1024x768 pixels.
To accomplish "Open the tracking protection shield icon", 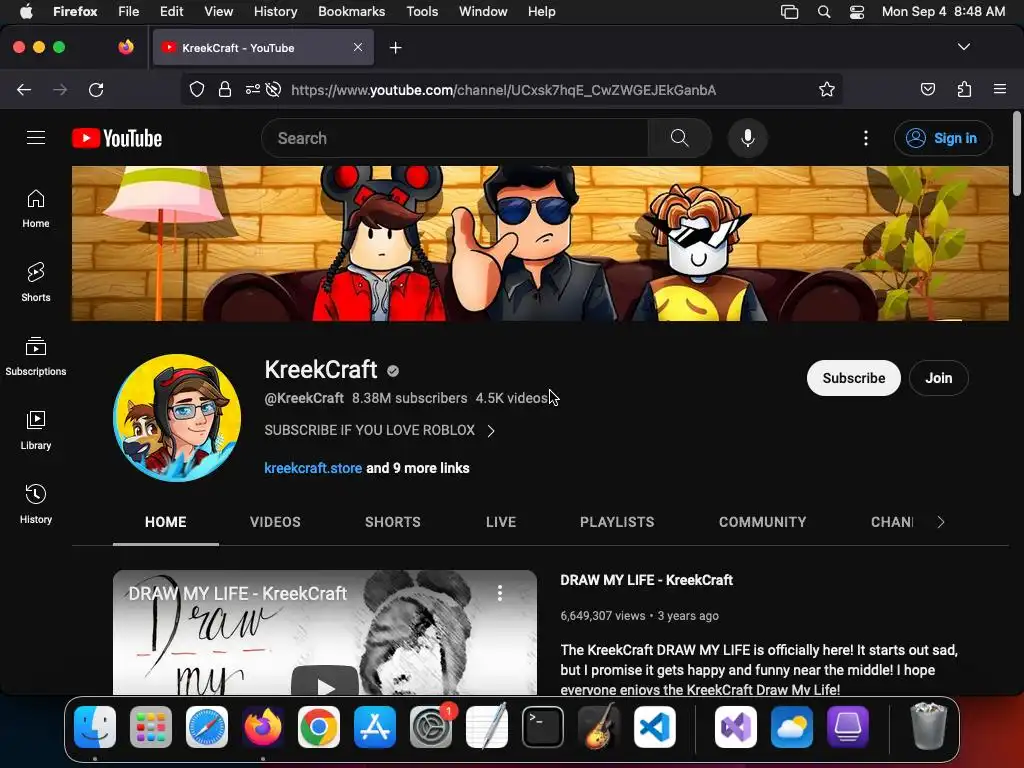I will point(197,89).
